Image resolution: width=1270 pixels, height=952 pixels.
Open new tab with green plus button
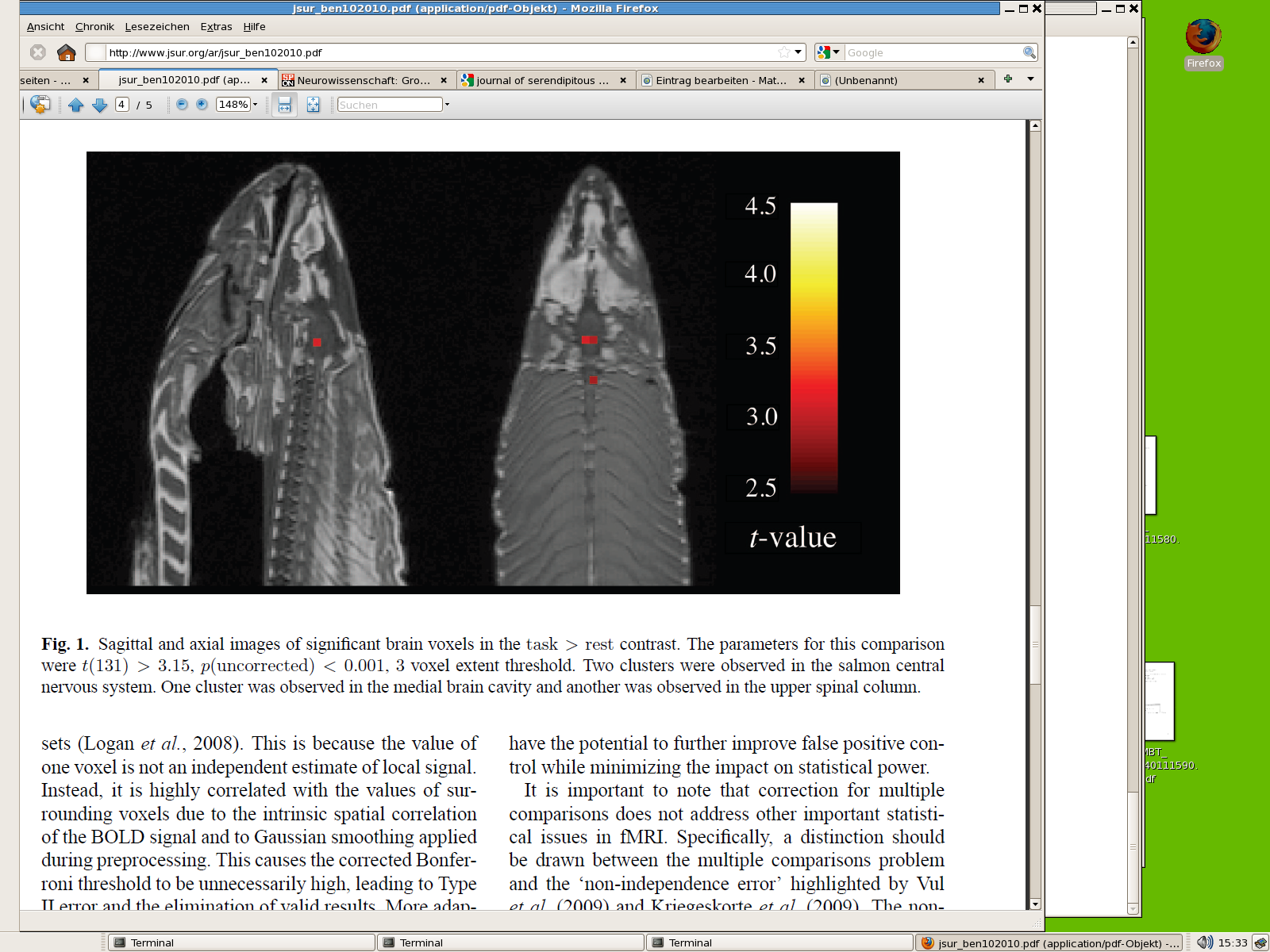point(1008,79)
